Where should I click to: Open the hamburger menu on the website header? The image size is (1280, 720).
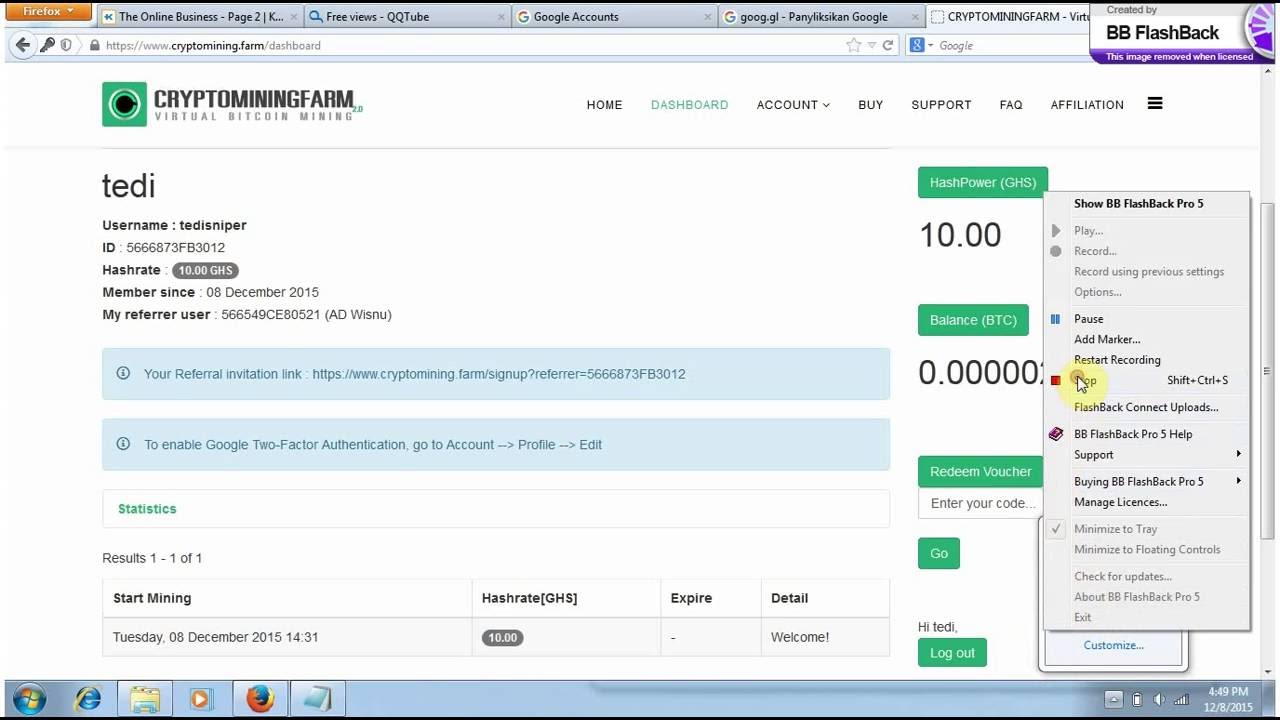pos(1155,103)
